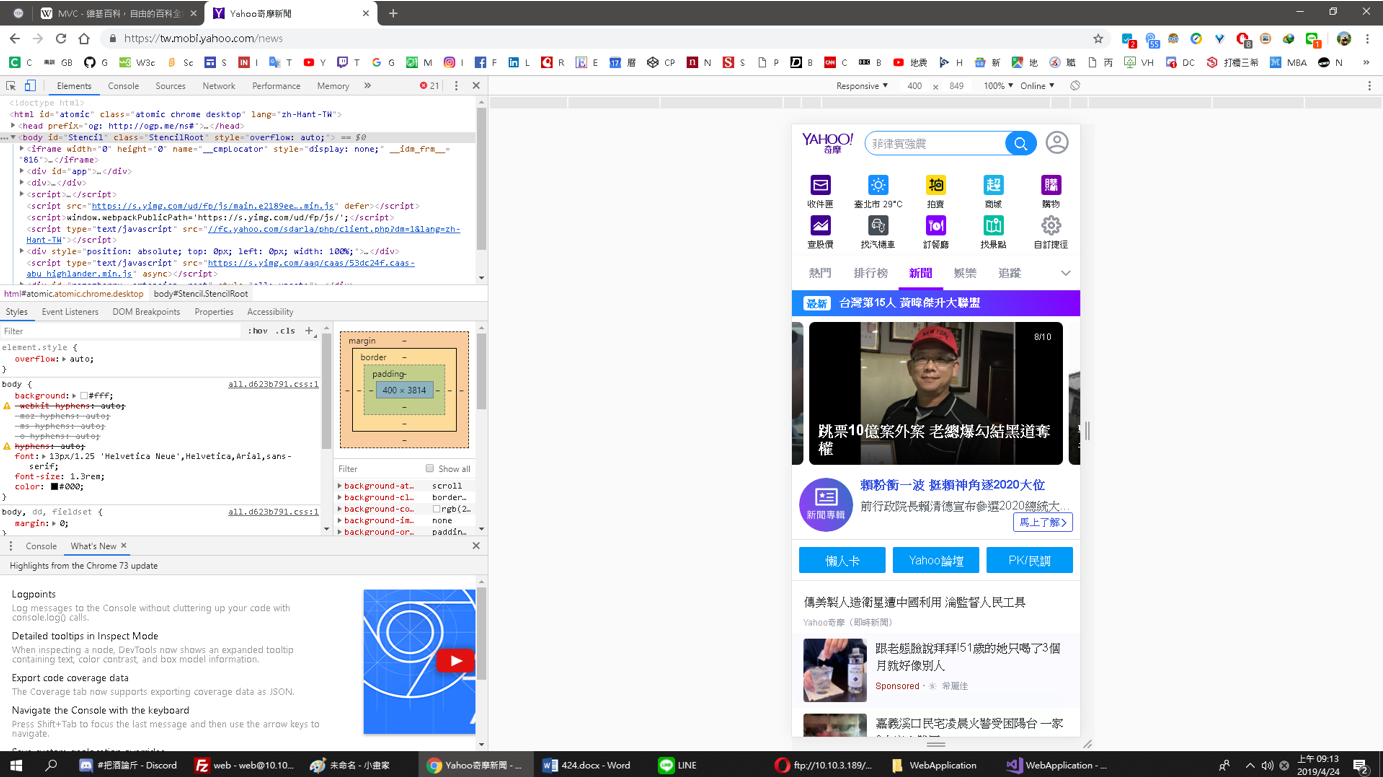Open the Yahoo user profile icon
Screen dimensions: 1383x777
pyautogui.click(x=1057, y=143)
